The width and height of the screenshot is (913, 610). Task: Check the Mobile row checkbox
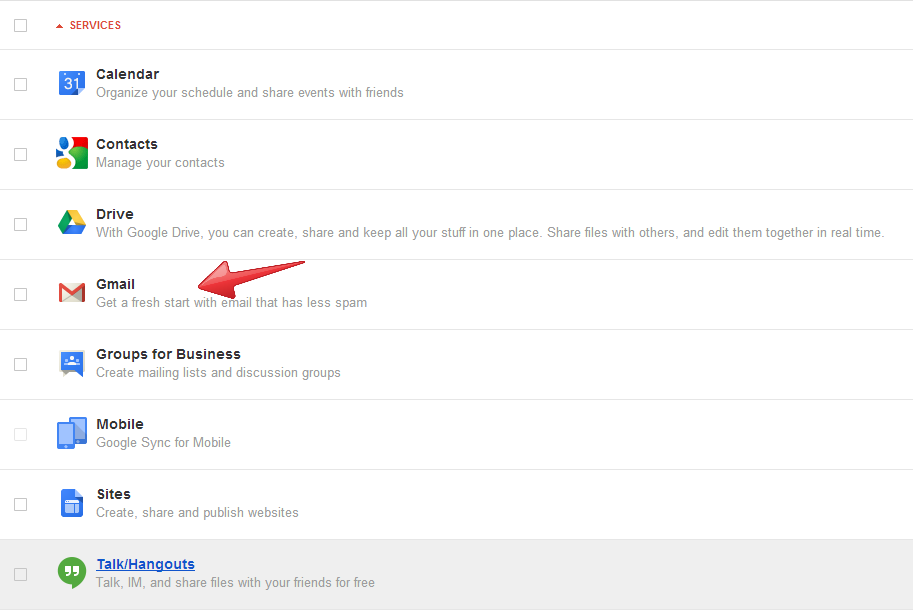[20, 434]
